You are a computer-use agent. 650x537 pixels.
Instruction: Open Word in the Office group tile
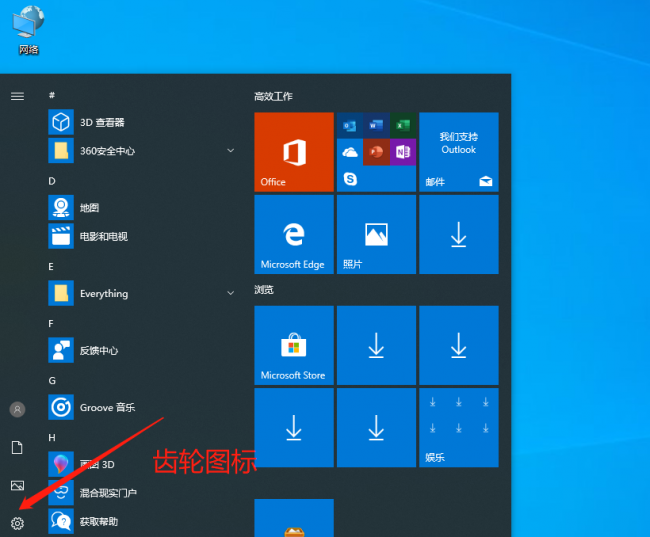376,125
